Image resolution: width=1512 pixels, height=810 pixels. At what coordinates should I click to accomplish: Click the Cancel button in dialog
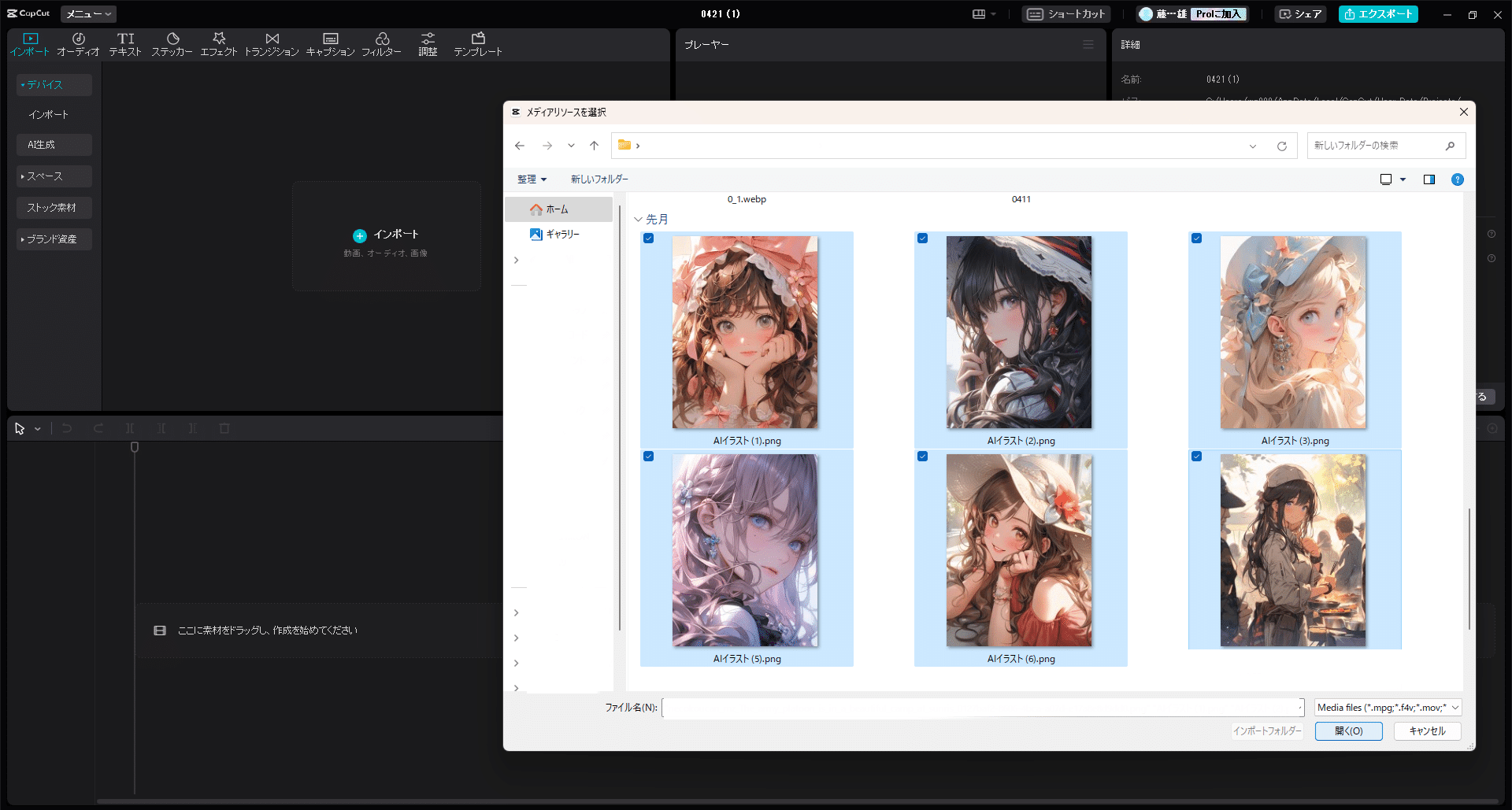(1427, 731)
